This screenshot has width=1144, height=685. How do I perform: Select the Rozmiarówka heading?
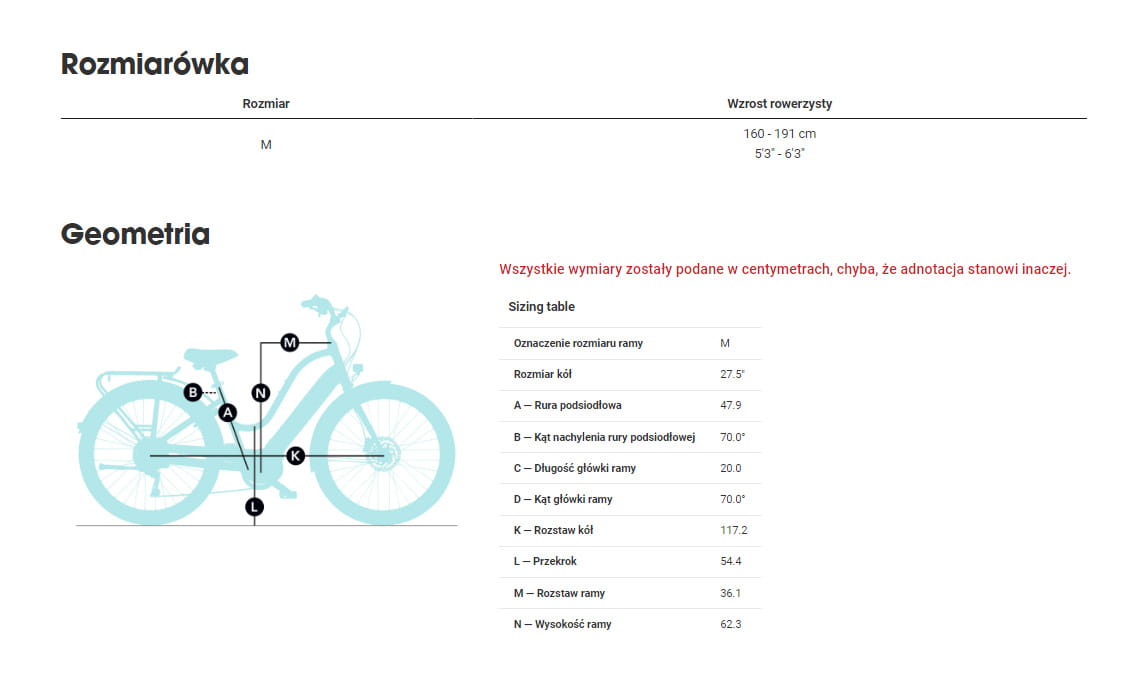pos(155,64)
